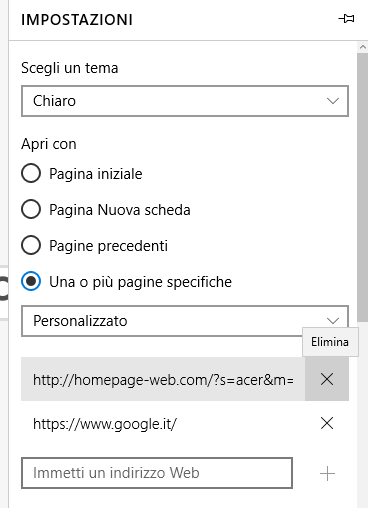Click the Elimina tooltip
The height and width of the screenshot is (508, 368).
coord(330,342)
